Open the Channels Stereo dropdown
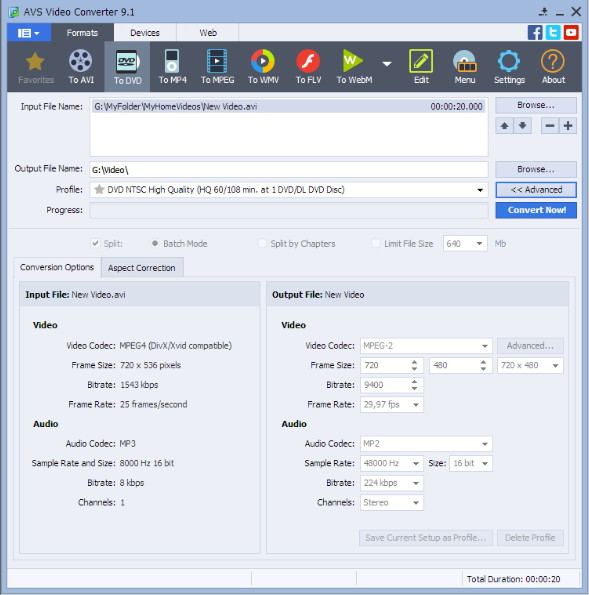Screen dimensions: 589x595 coord(391,503)
